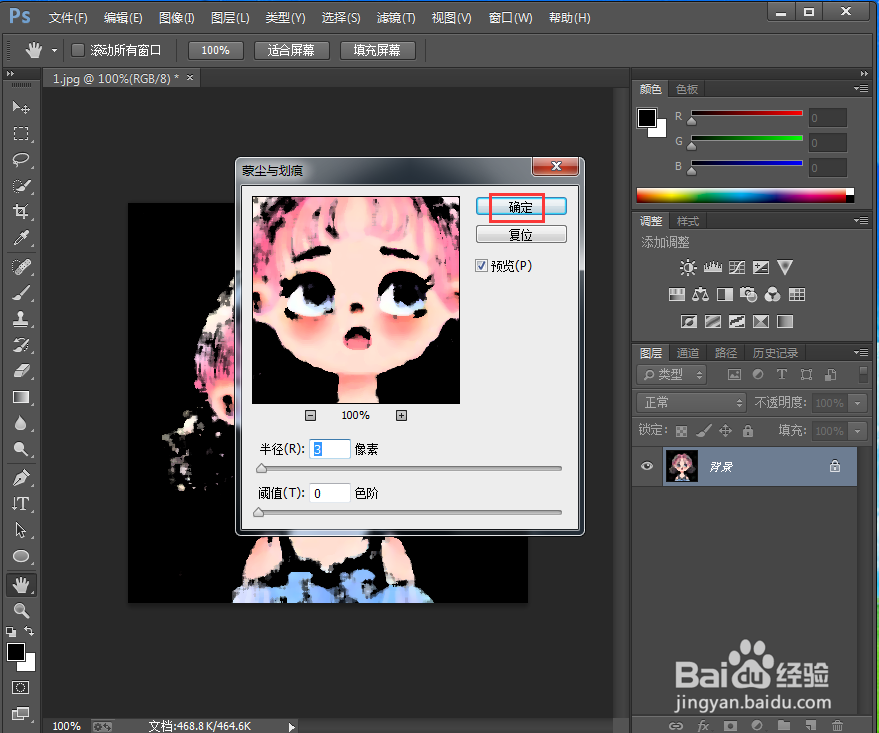Open the layer filter 类型 dropdown

[x=672, y=374]
